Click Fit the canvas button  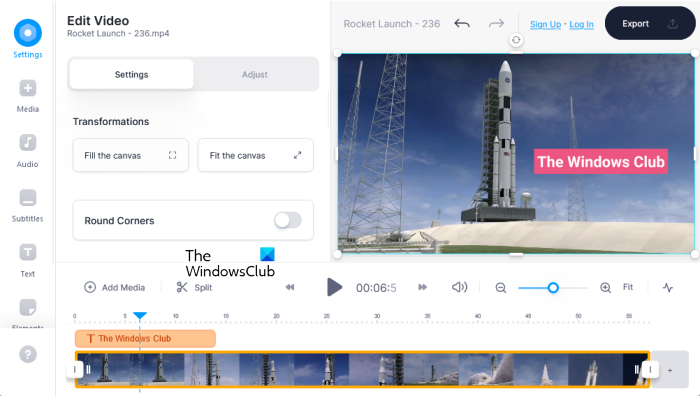coord(255,155)
